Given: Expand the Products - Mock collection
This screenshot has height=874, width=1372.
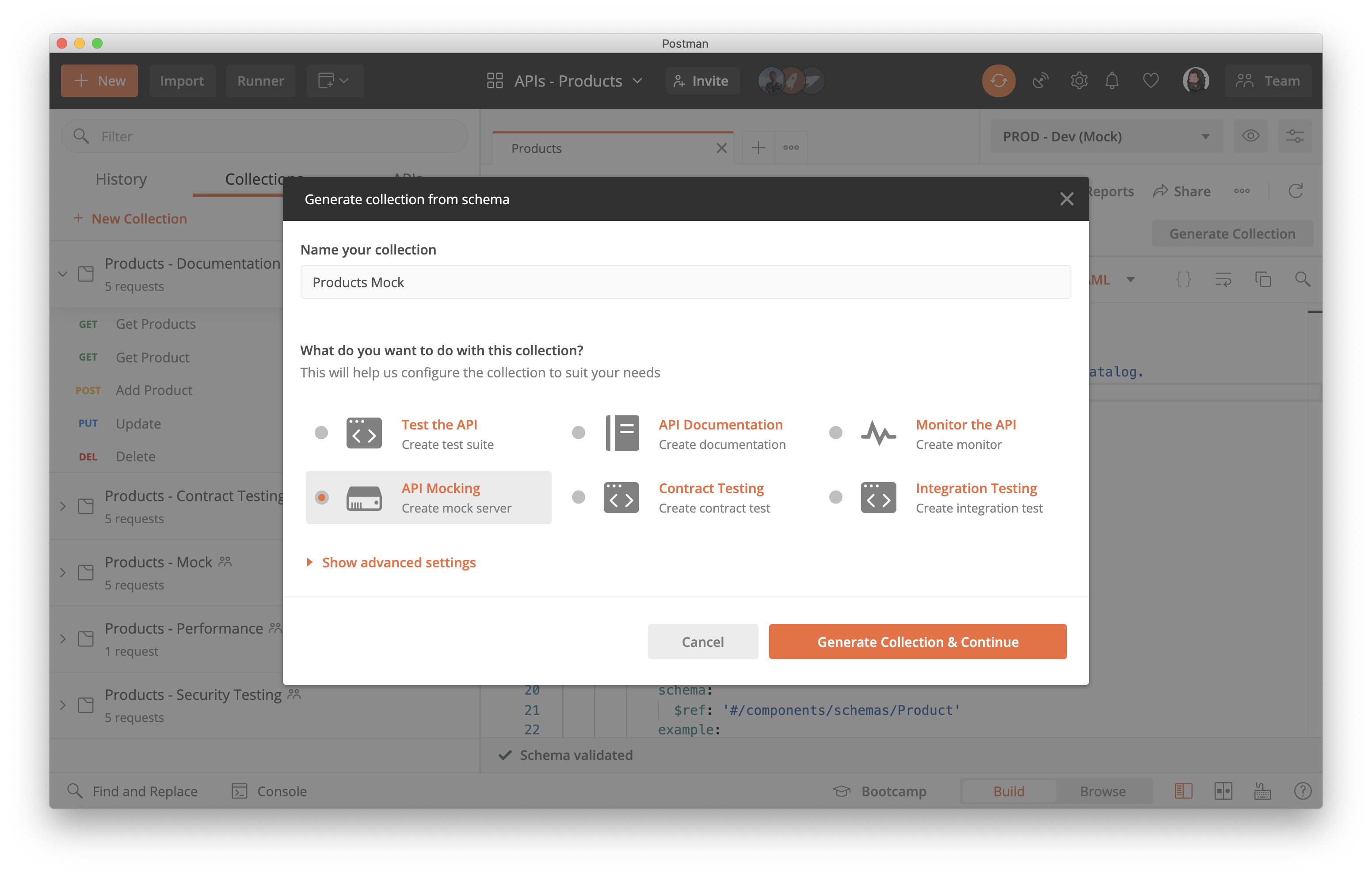Looking at the screenshot, I should click(x=63, y=573).
